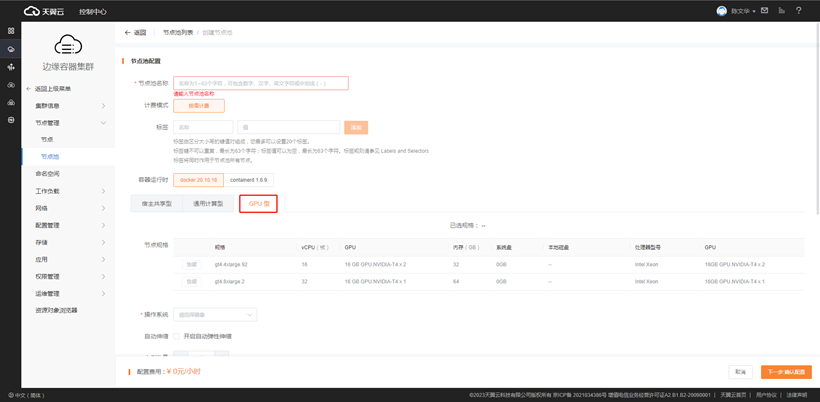Open 法律声明 footer link
Image resolution: width=820 pixels, height=402 pixels.
point(797,395)
